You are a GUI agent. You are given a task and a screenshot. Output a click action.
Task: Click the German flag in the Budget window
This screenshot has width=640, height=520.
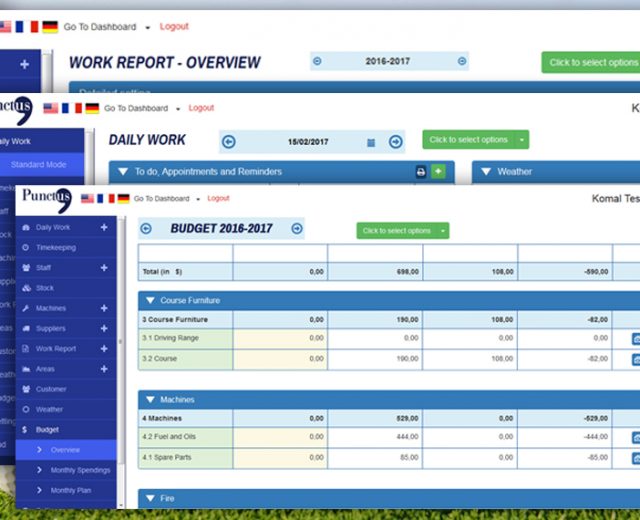tap(124, 199)
